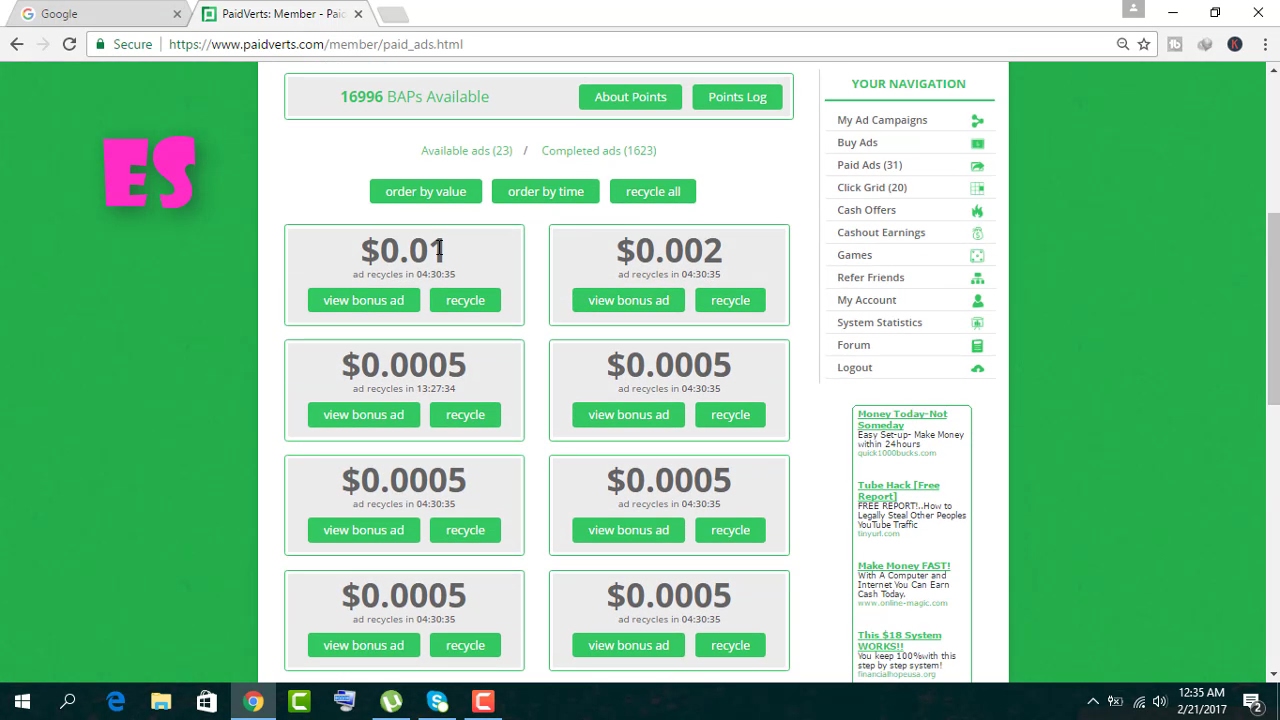Click the Forum icon in navigation
The height and width of the screenshot is (720, 1280).
977,345
